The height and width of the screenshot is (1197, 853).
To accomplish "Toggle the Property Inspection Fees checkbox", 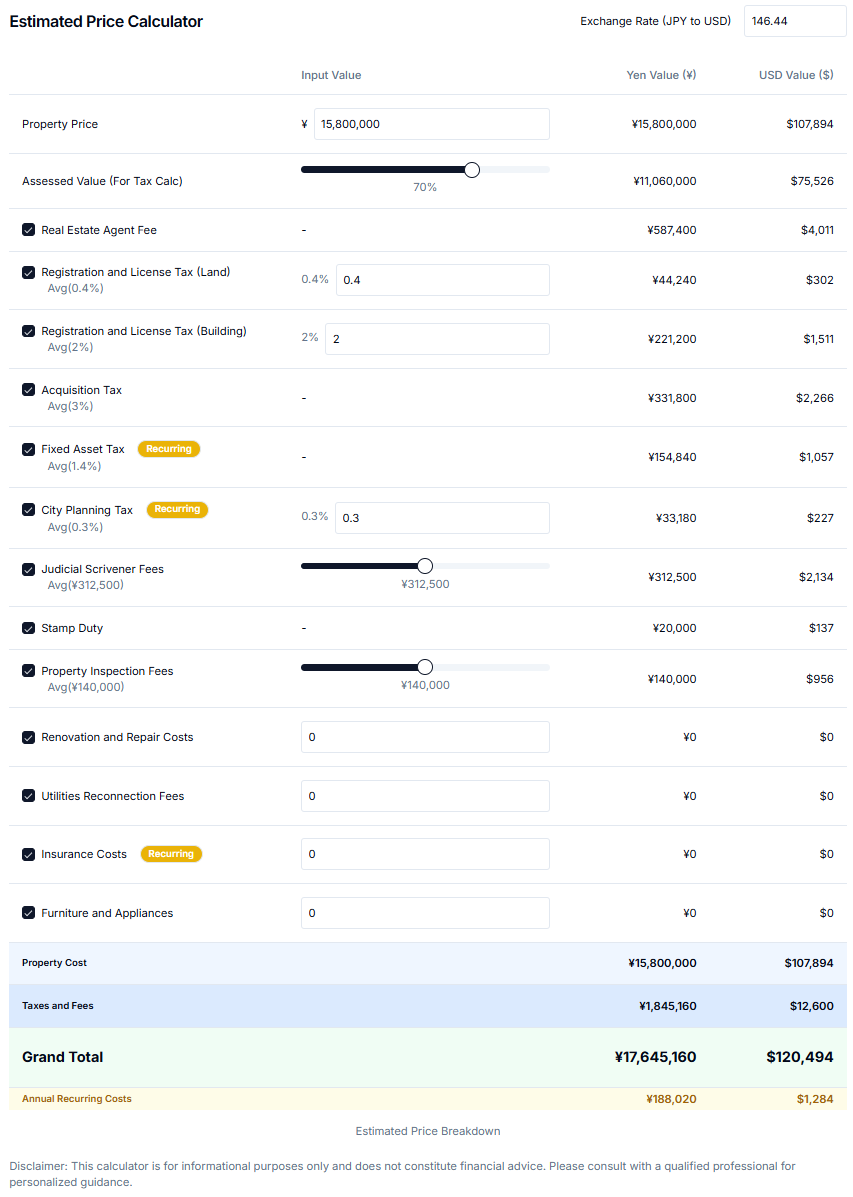I will (28, 671).
